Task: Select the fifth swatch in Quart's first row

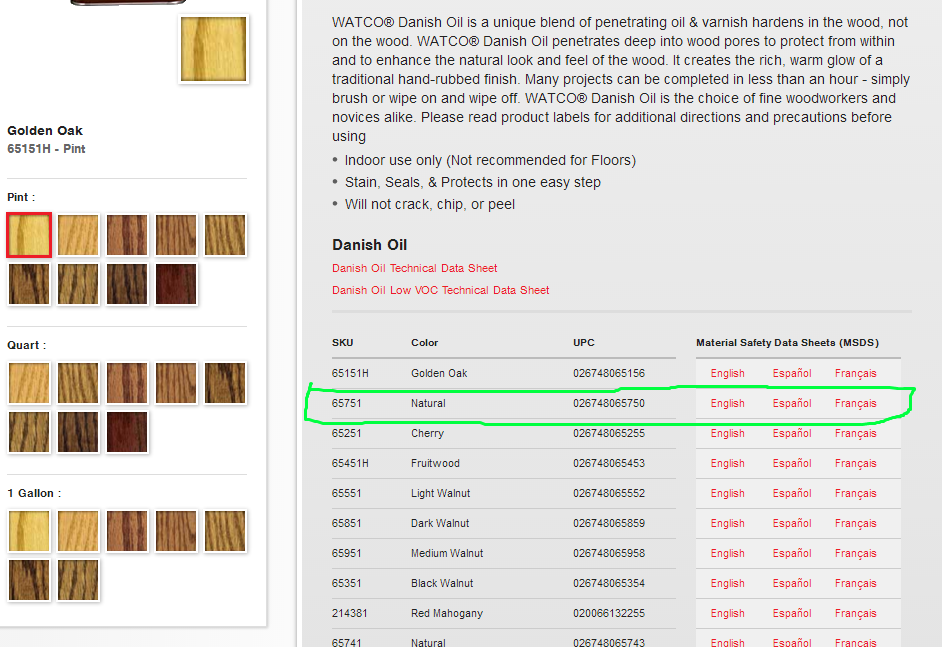Action: [x=225, y=383]
